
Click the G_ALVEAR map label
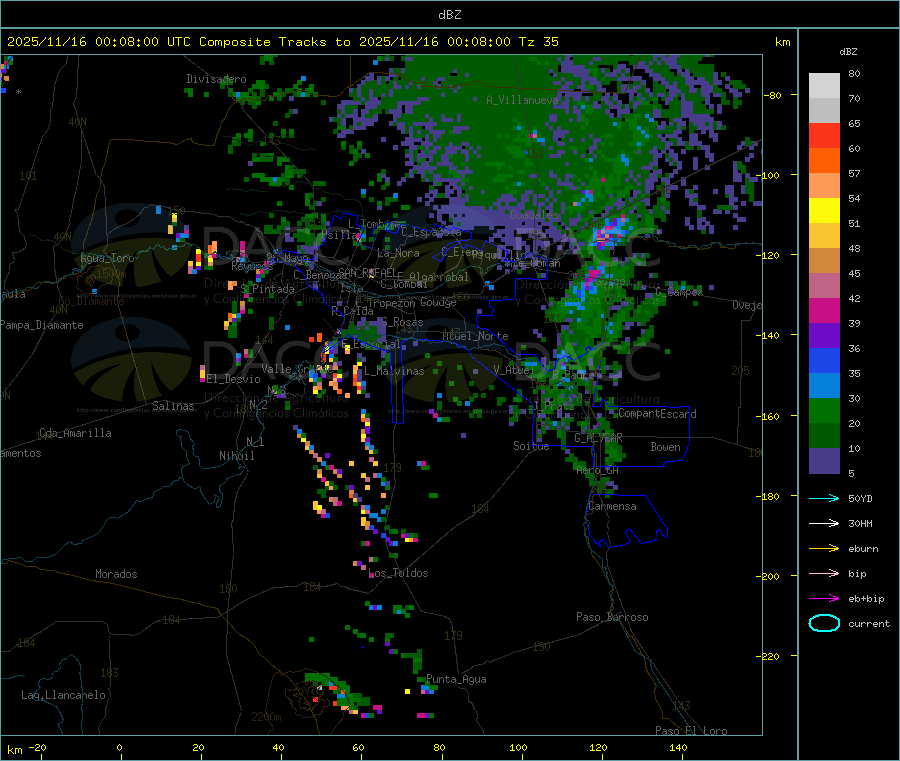click(598, 438)
